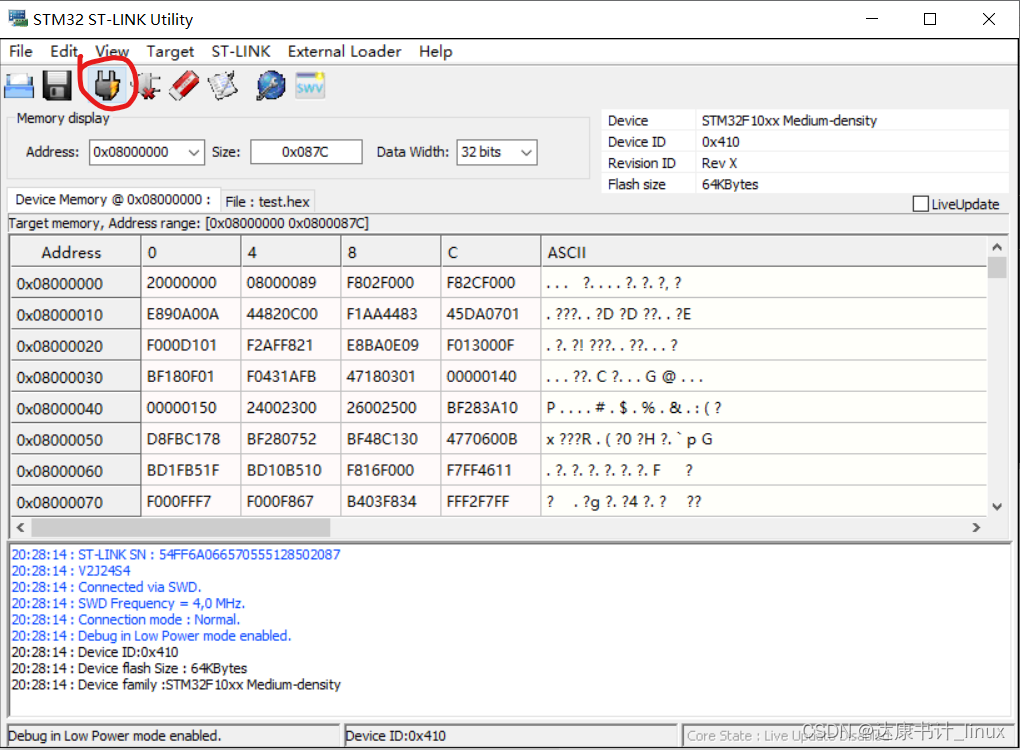
Task: Open the File menu
Action: [20, 51]
